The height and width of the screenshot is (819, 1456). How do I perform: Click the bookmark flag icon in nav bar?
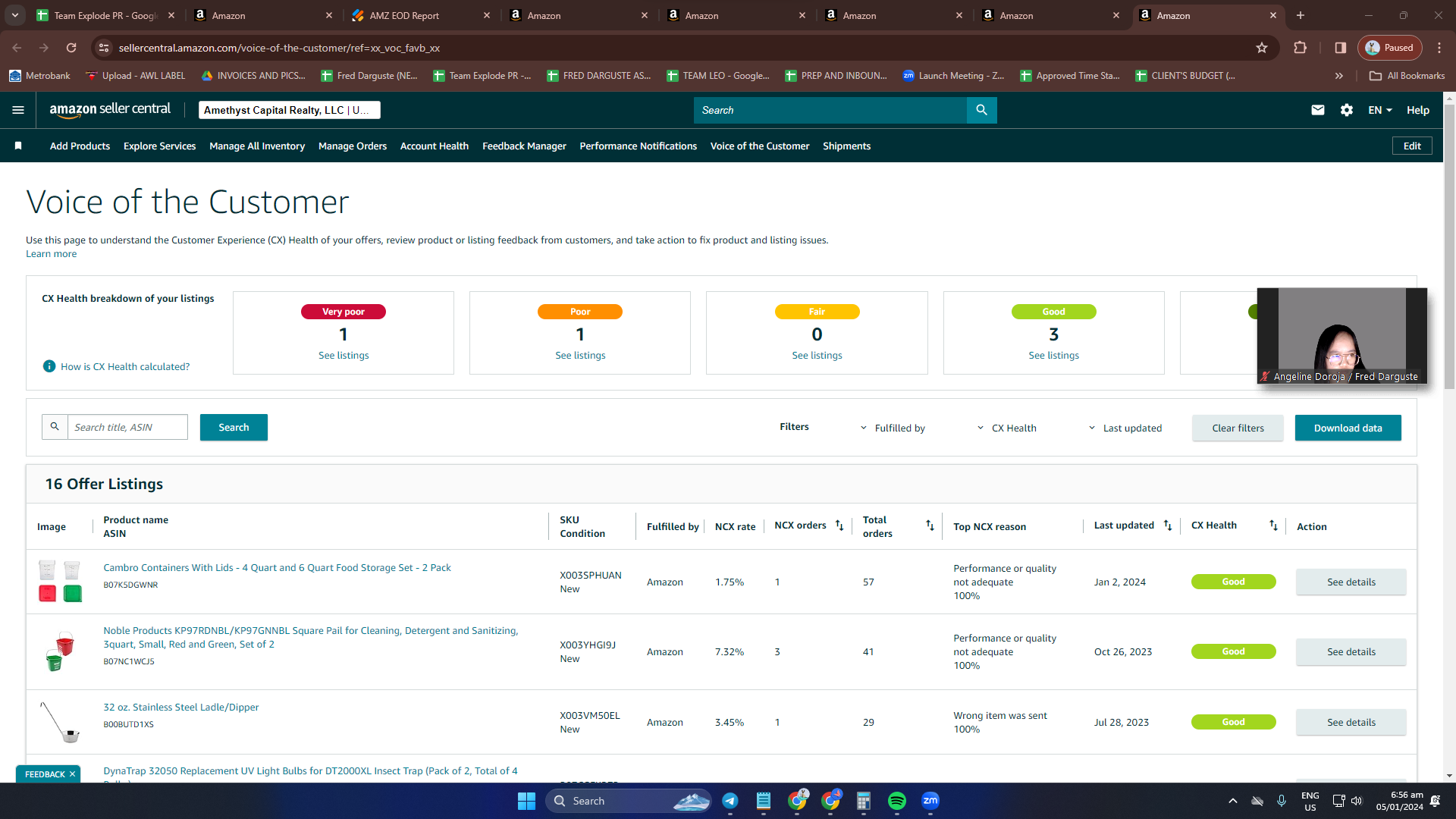[18, 146]
